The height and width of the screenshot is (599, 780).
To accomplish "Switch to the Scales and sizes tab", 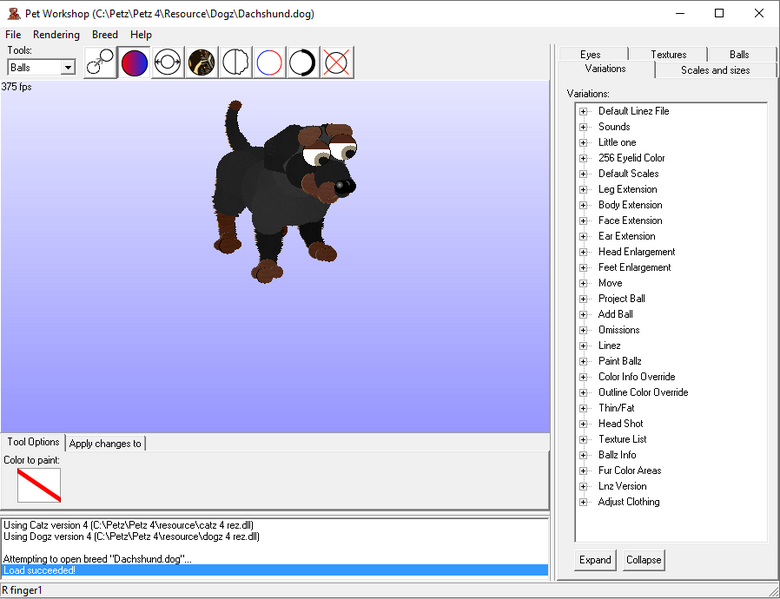I will (715, 70).
